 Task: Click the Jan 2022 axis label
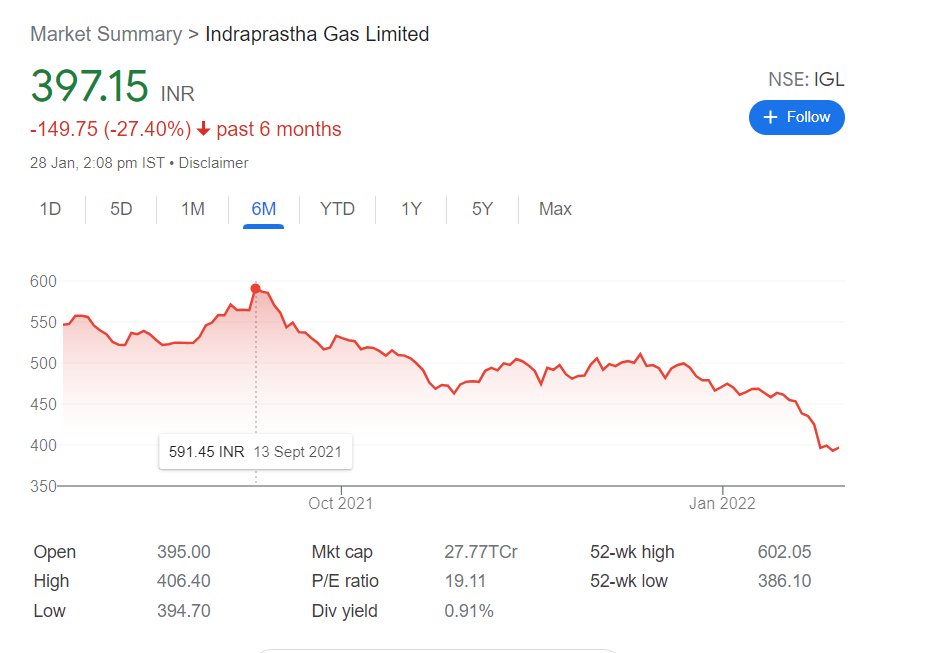point(722,503)
